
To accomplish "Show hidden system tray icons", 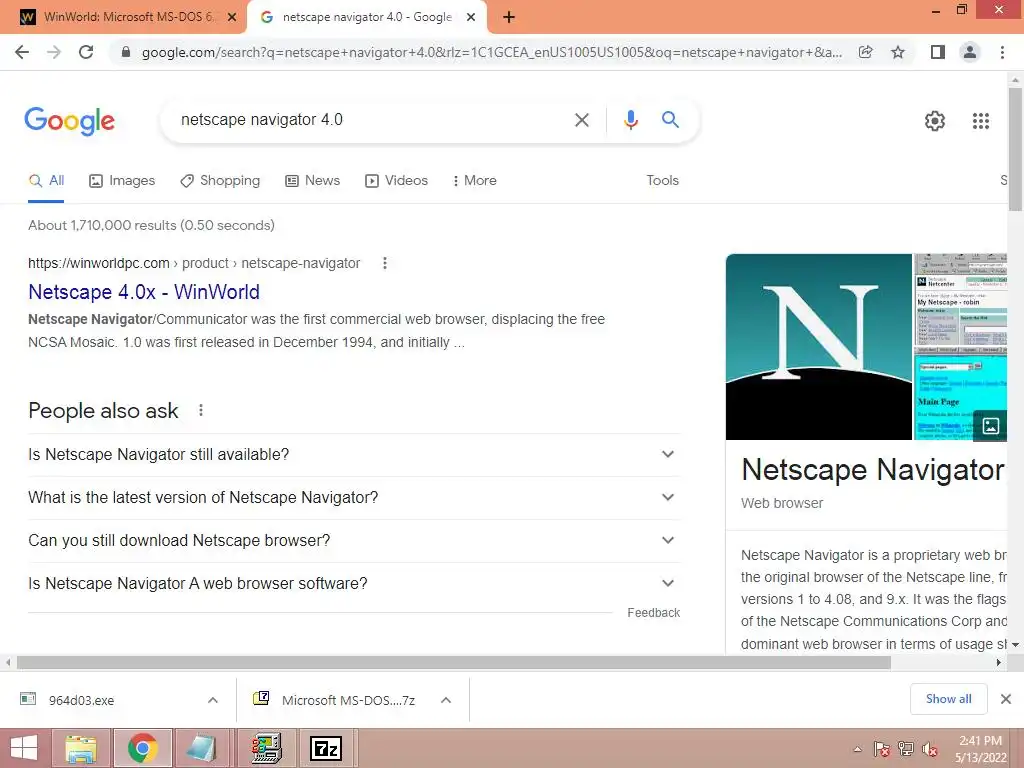I will (857, 749).
